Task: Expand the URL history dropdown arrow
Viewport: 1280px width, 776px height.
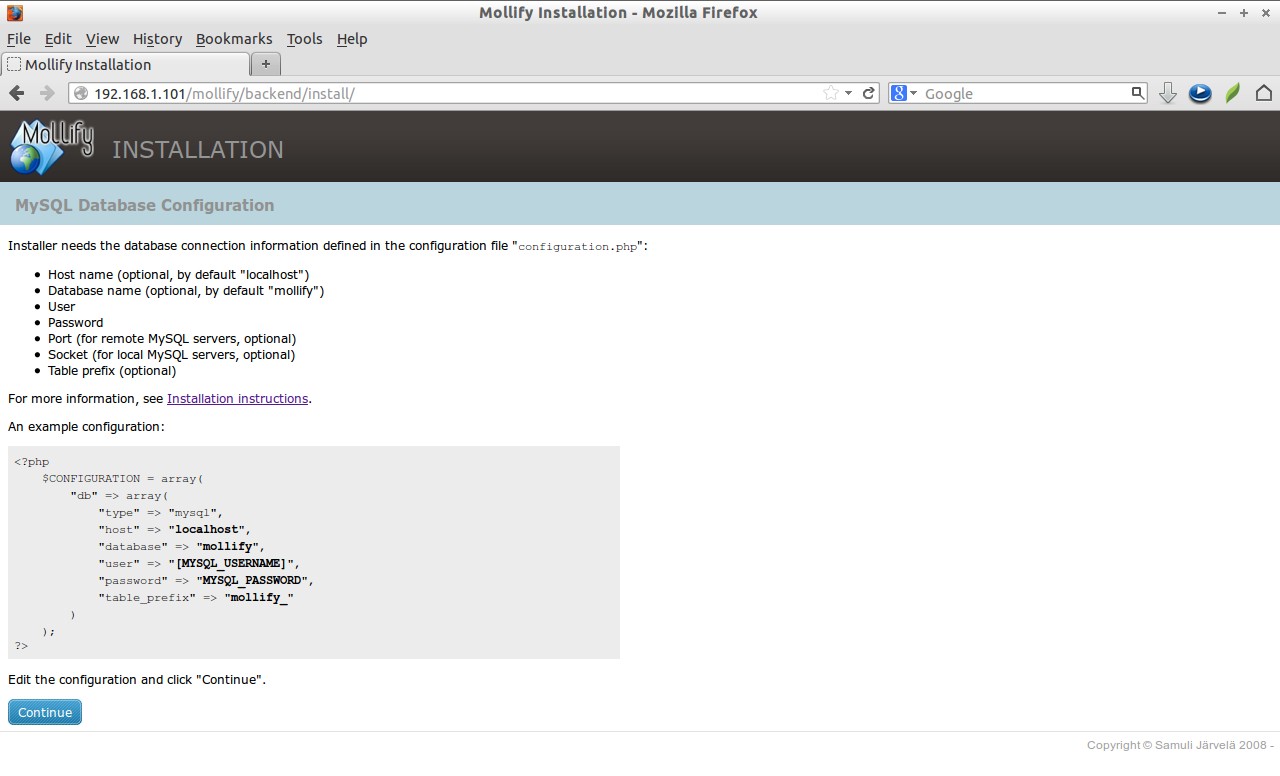Action: 848,93
